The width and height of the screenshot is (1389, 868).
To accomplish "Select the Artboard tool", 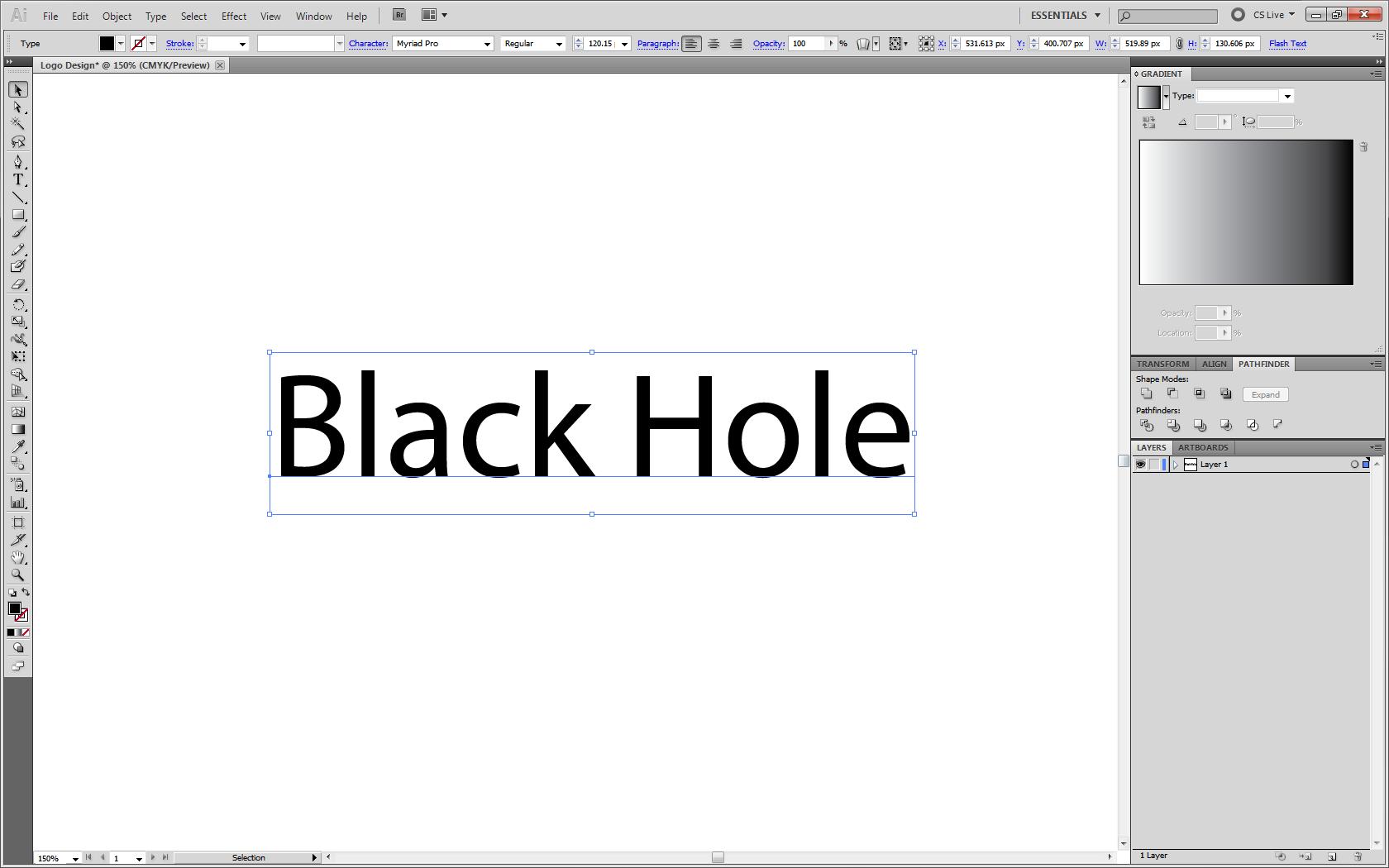I will click(x=18, y=522).
